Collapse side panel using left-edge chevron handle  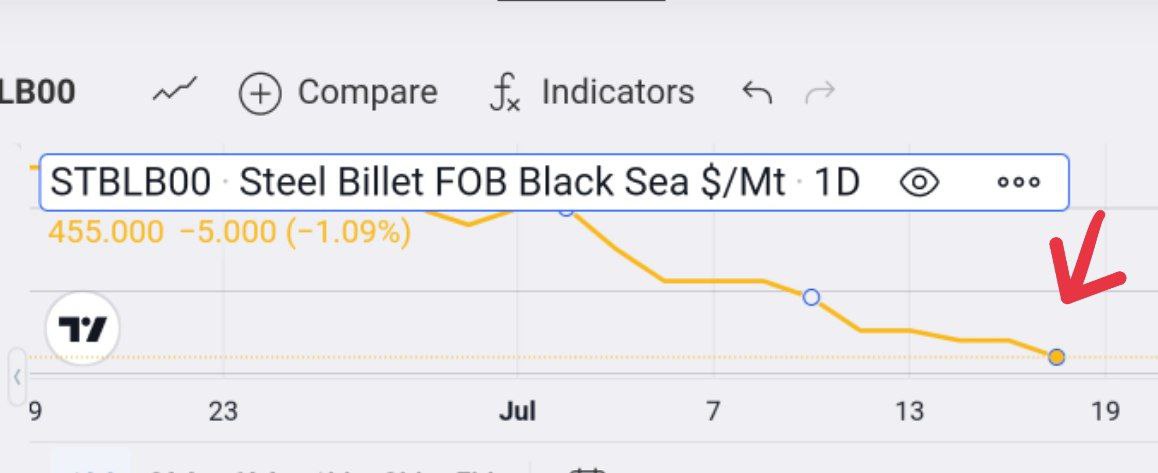click(16, 377)
